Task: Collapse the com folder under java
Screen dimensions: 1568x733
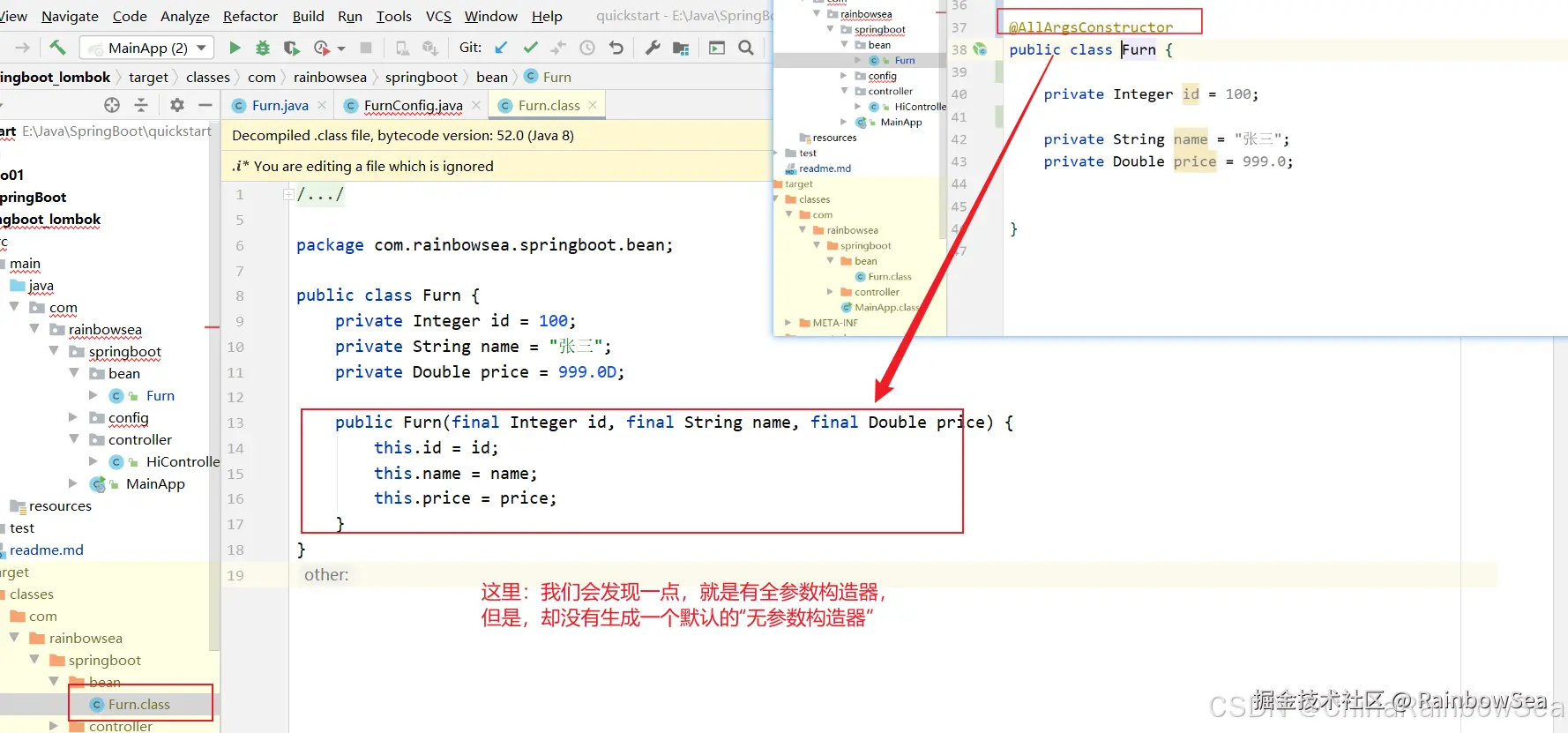Action: tap(14, 307)
